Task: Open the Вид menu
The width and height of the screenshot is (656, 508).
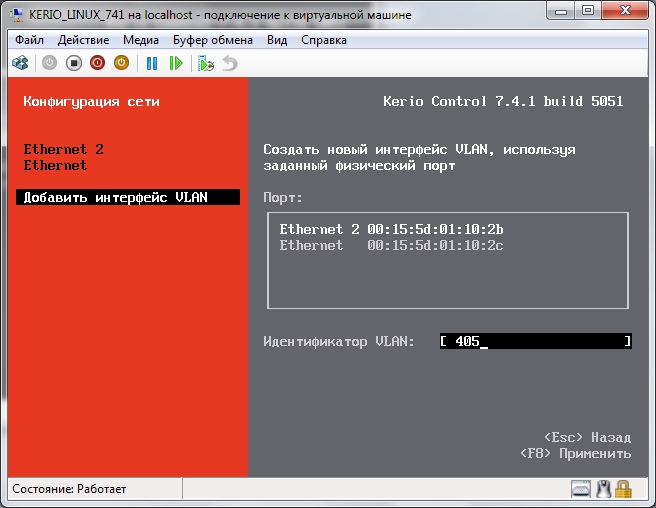Action: click(x=277, y=40)
